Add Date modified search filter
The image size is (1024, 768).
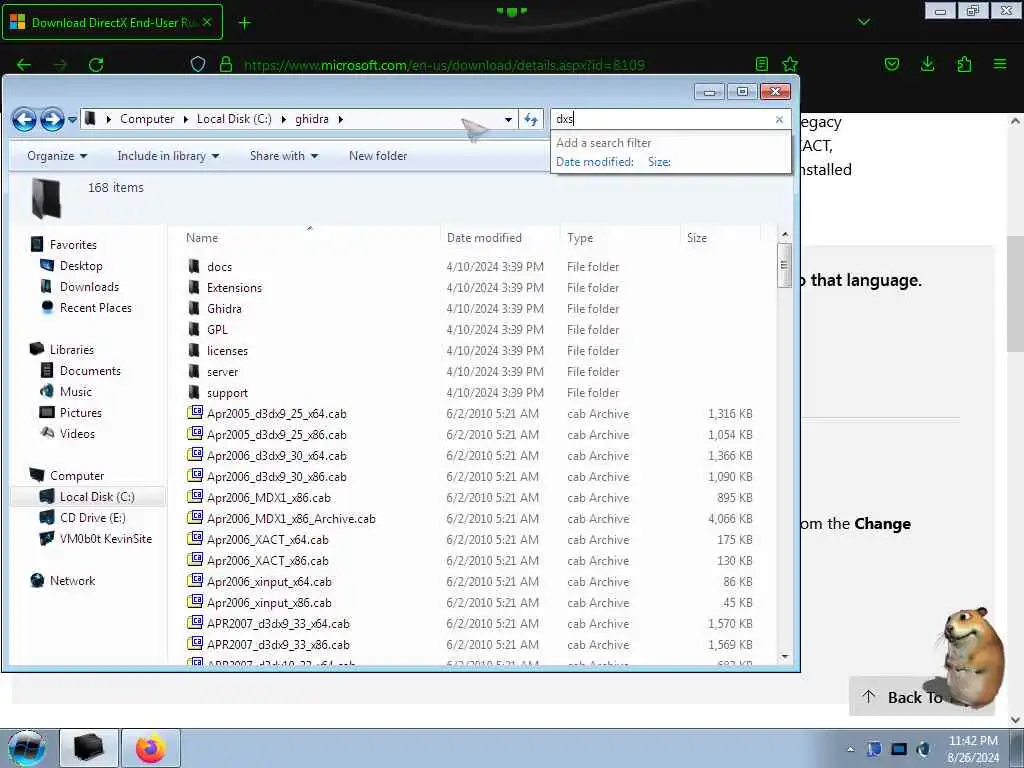(595, 162)
